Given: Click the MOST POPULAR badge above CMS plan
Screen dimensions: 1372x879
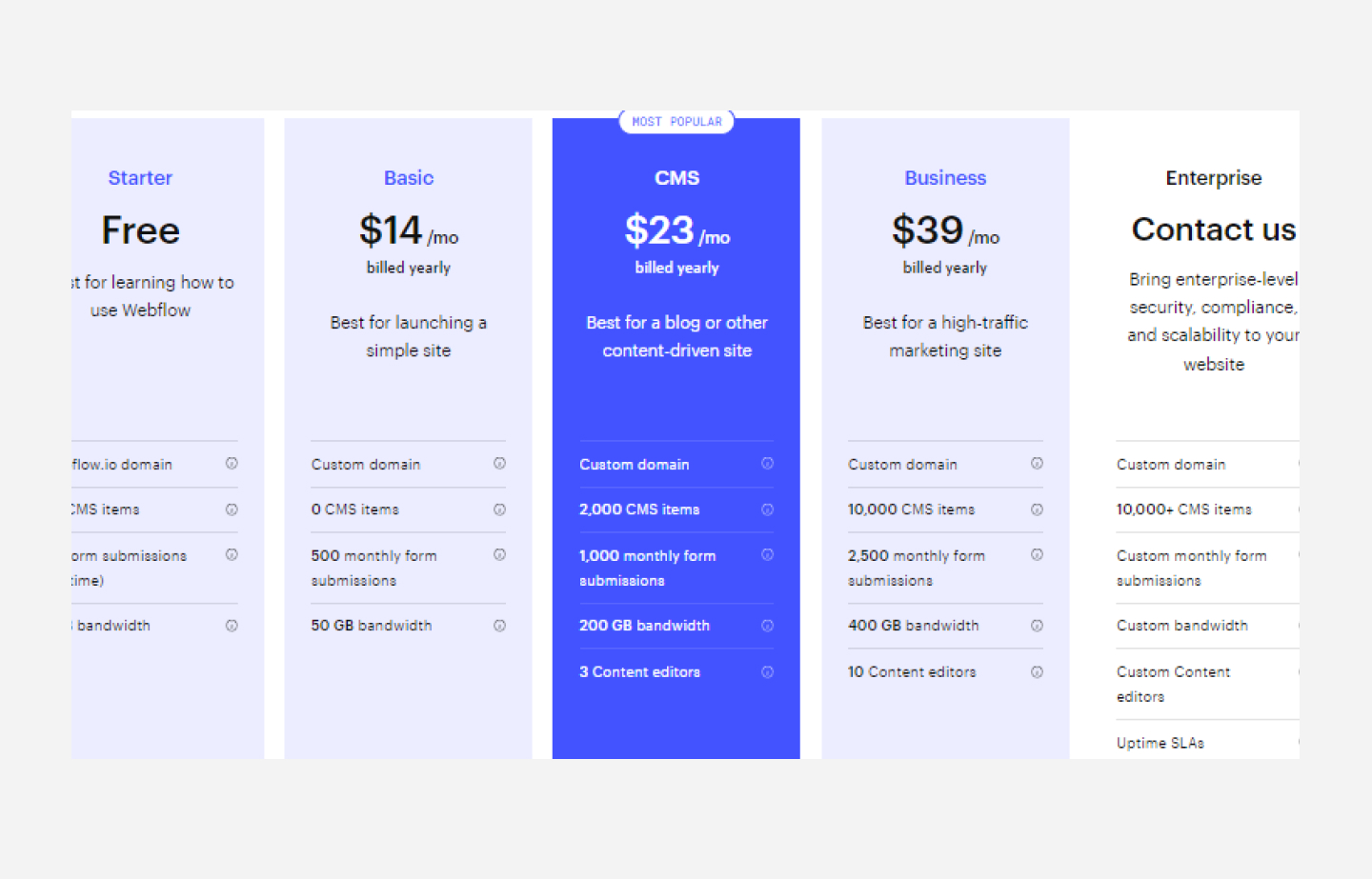Looking at the screenshot, I should pos(676,121).
